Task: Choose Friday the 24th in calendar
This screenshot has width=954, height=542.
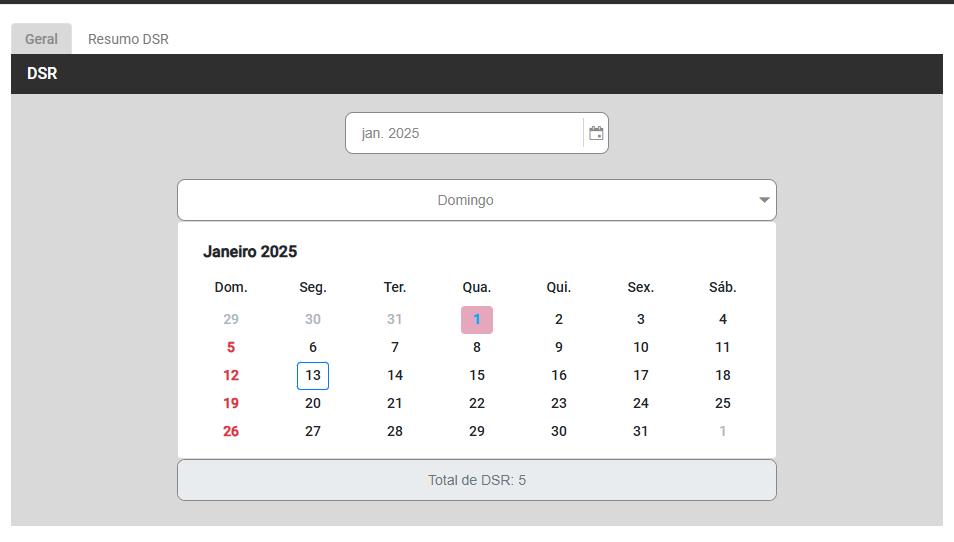Action: coord(641,404)
